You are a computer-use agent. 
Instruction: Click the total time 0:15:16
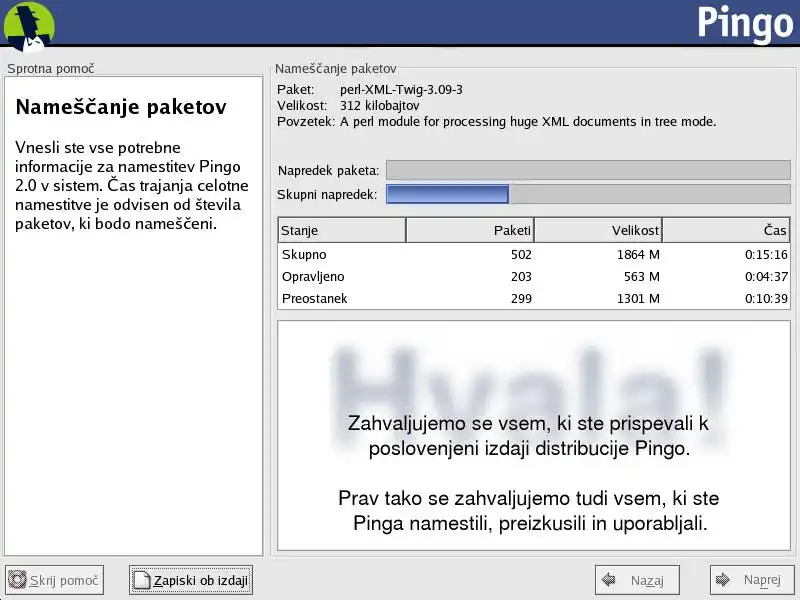point(766,254)
